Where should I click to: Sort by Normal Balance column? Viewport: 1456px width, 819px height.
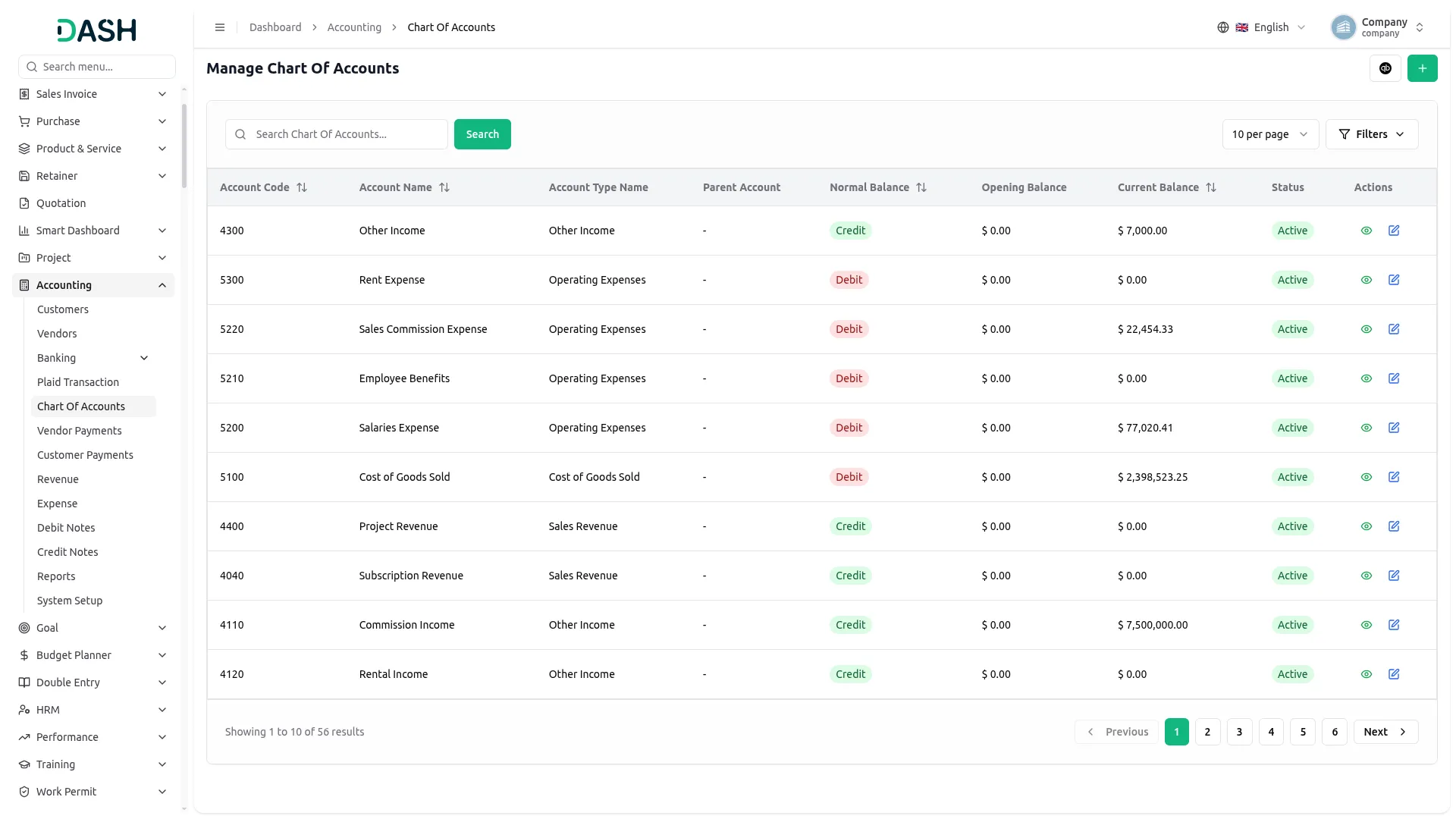pyautogui.click(x=921, y=187)
